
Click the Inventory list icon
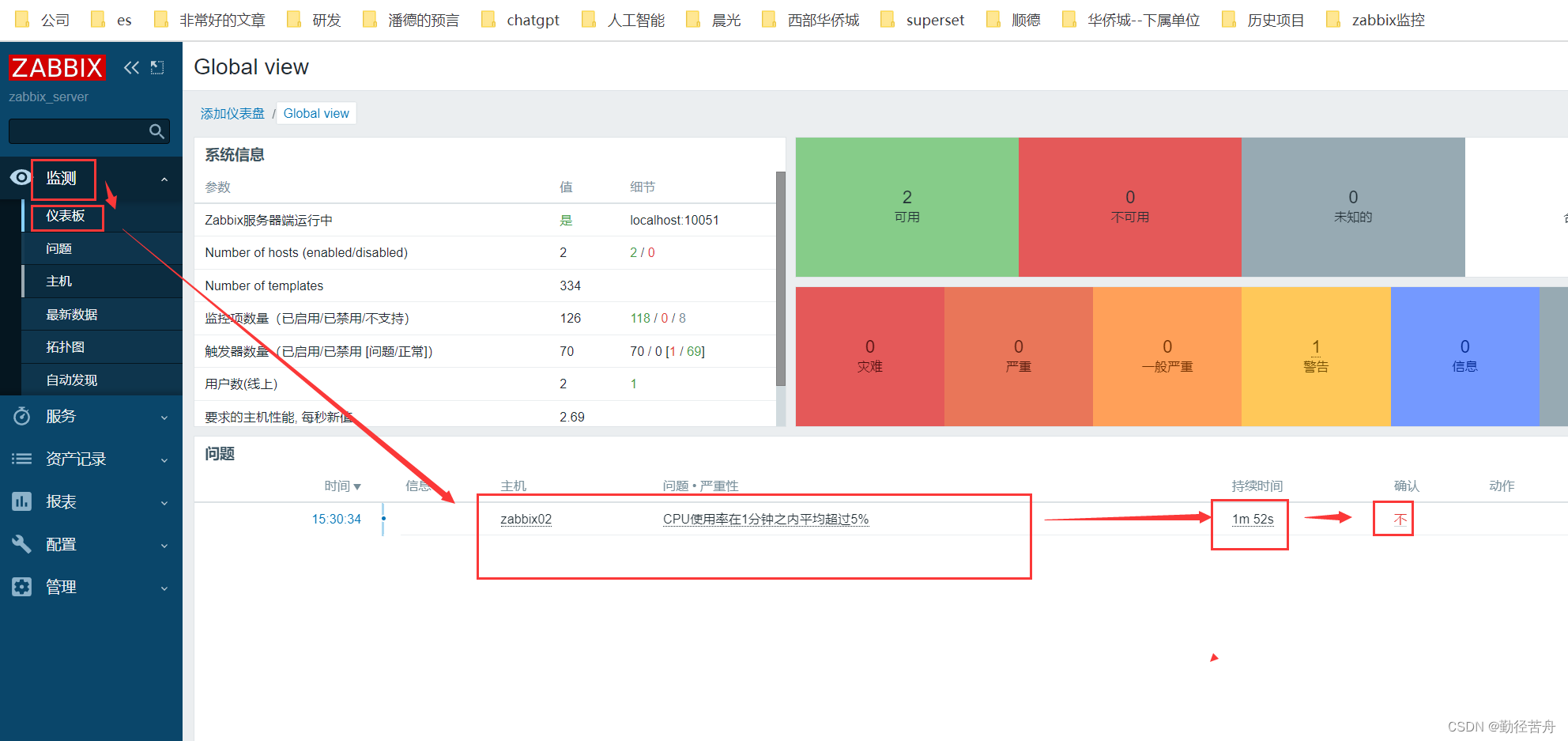tap(21, 459)
